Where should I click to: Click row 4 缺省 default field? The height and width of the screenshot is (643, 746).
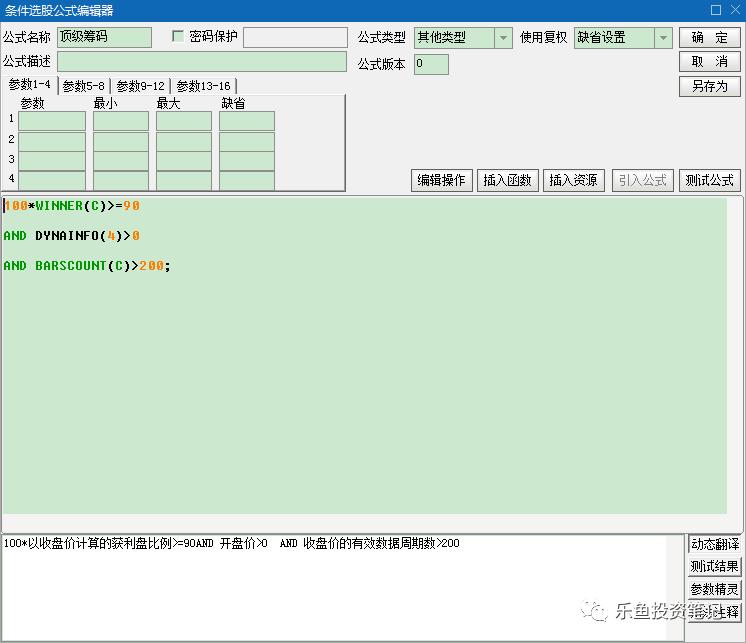coord(247,181)
